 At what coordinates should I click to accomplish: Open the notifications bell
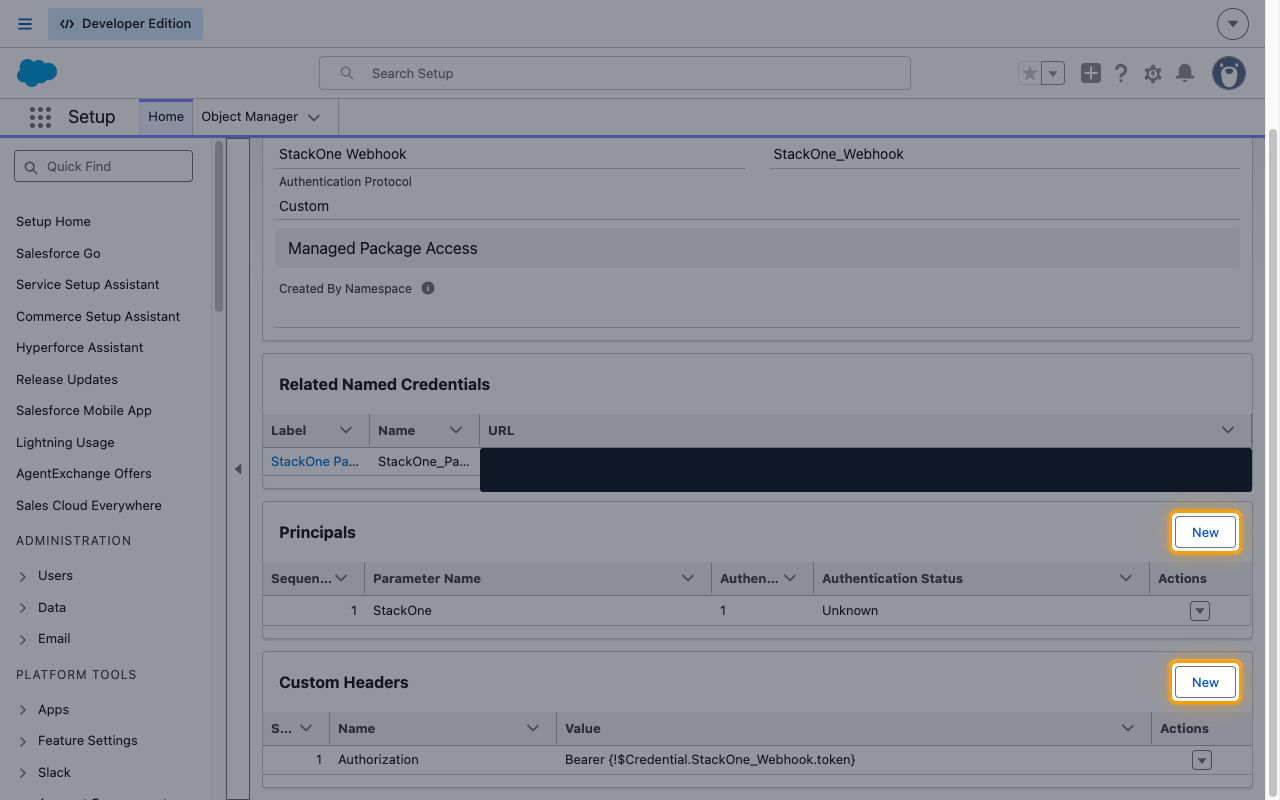(x=1185, y=73)
